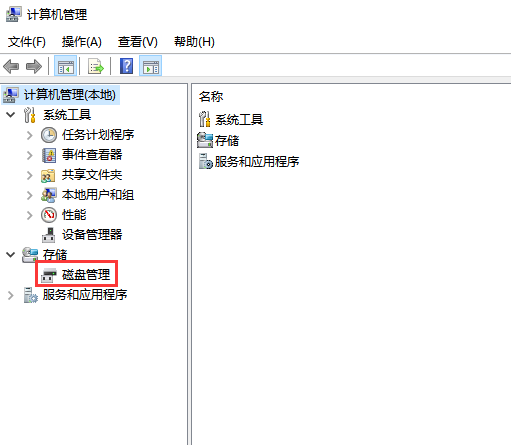This screenshot has height=445, width=511.
Task: Open the 操作(A) menu
Action: [x=82, y=42]
